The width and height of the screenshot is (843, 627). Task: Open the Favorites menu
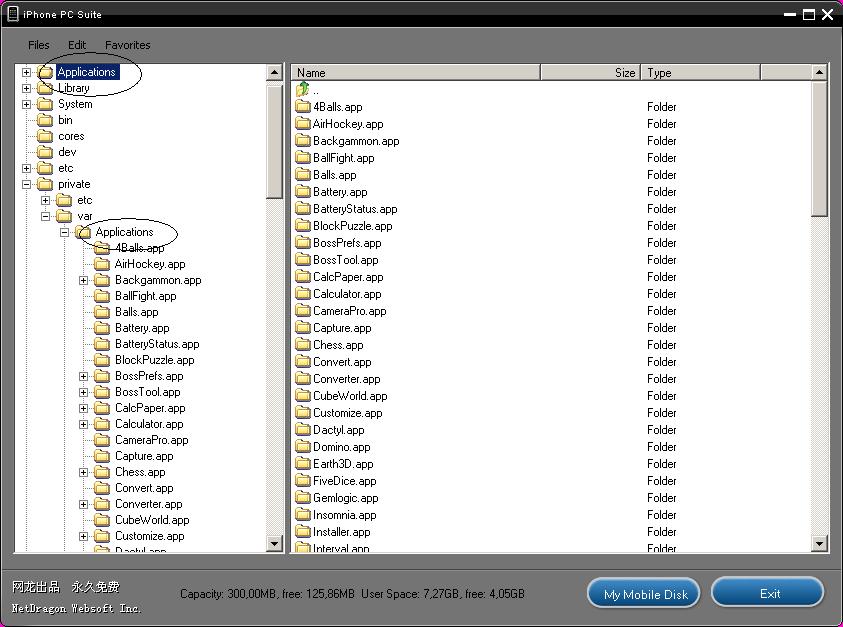tap(128, 45)
